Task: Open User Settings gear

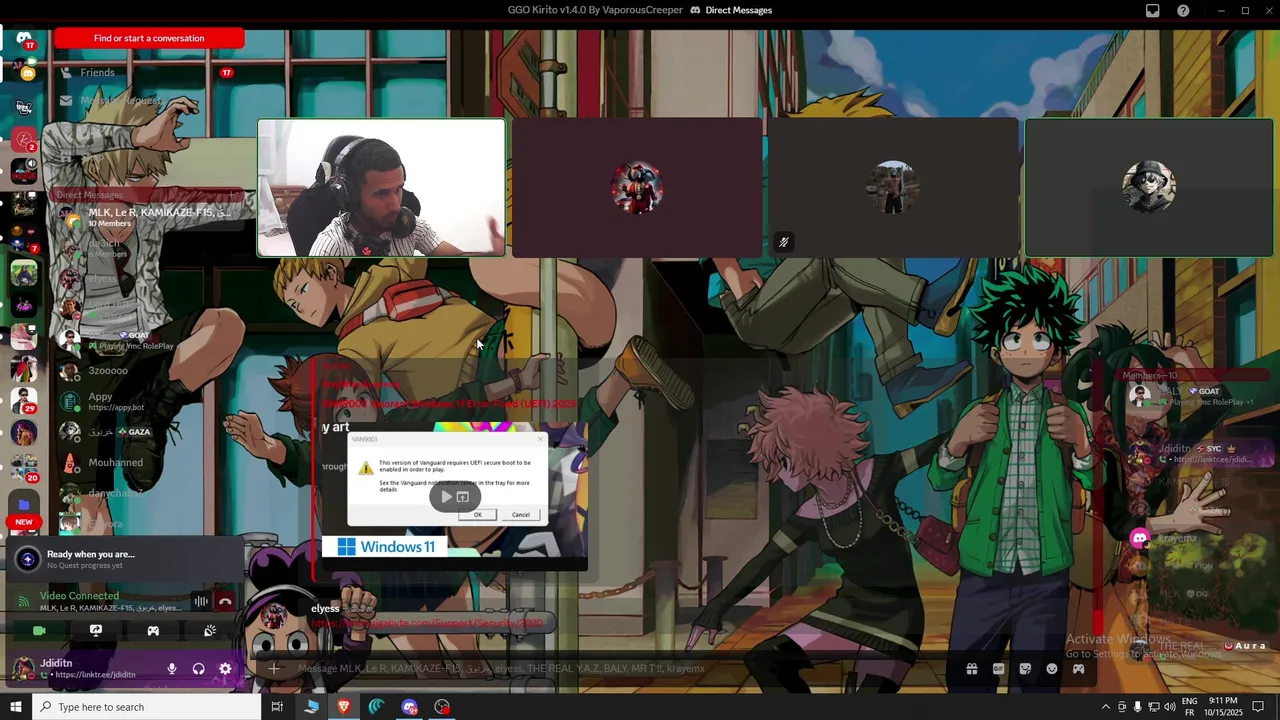Action: tap(225, 669)
